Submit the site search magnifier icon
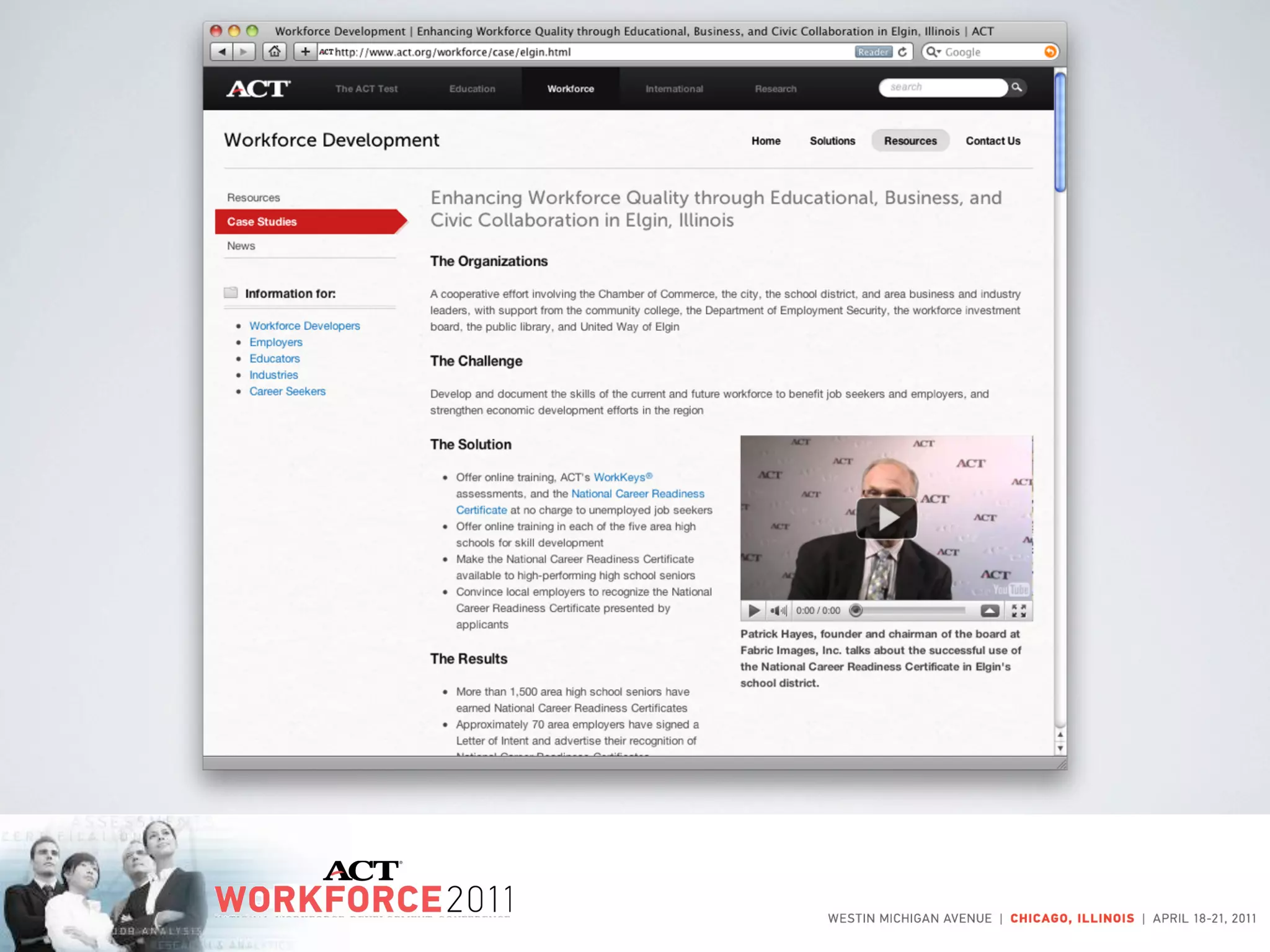Screen dimensions: 1270x952 pos(1017,87)
